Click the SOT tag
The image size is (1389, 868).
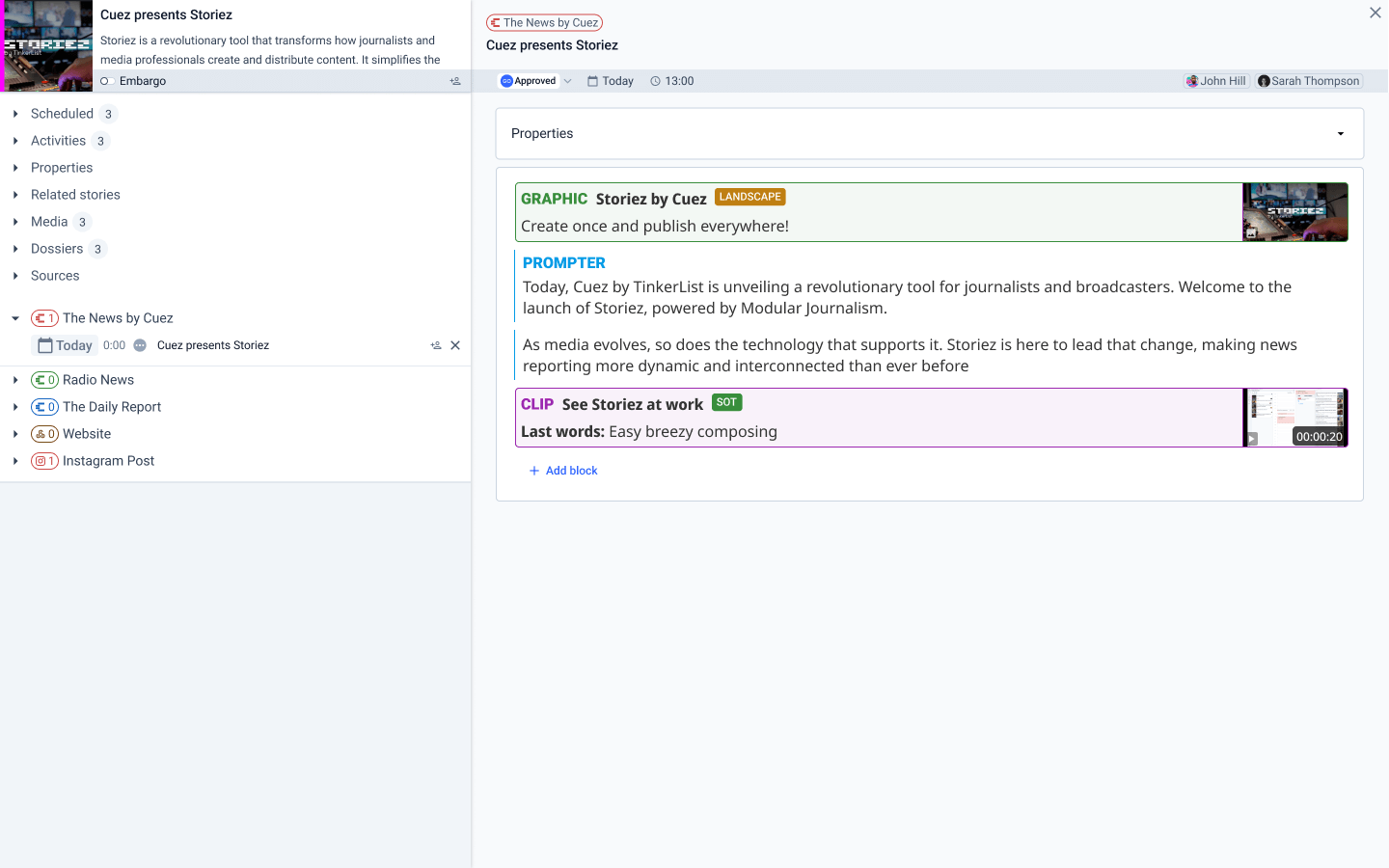[x=727, y=402]
